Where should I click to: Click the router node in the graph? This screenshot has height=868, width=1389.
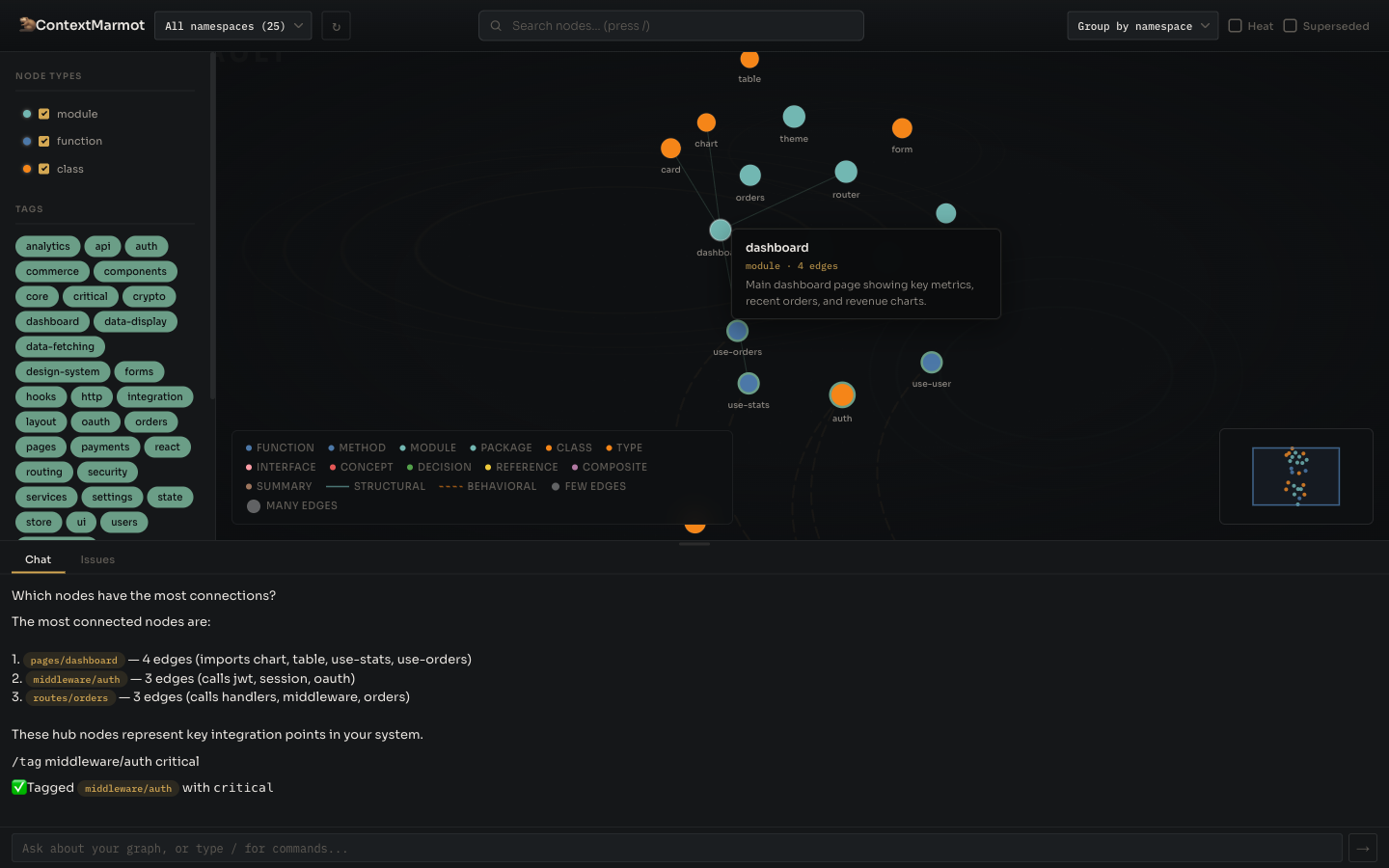point(846,172)
